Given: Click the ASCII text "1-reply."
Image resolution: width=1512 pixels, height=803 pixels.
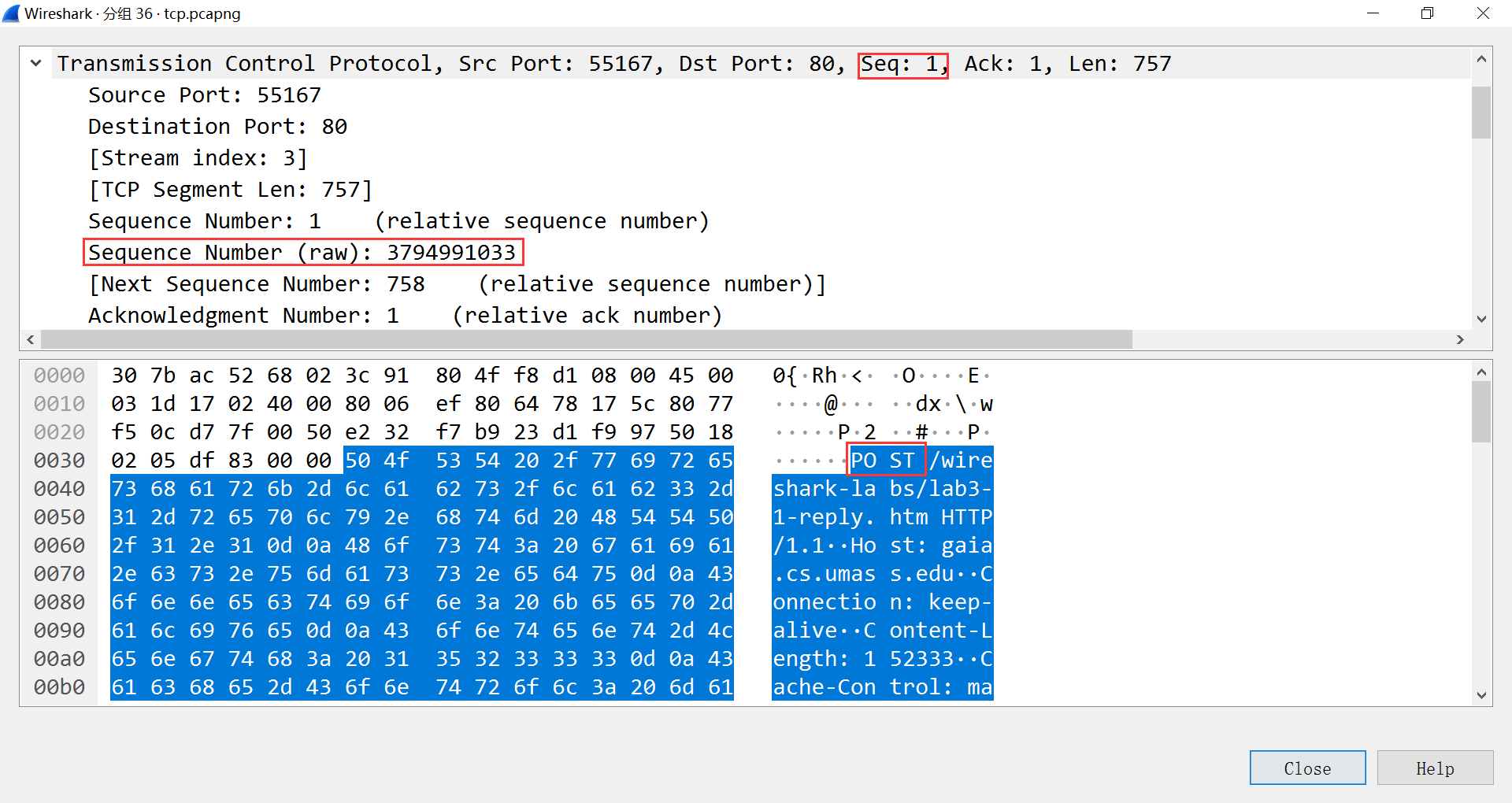Looking at the screenshot, I should click(824, 517).
